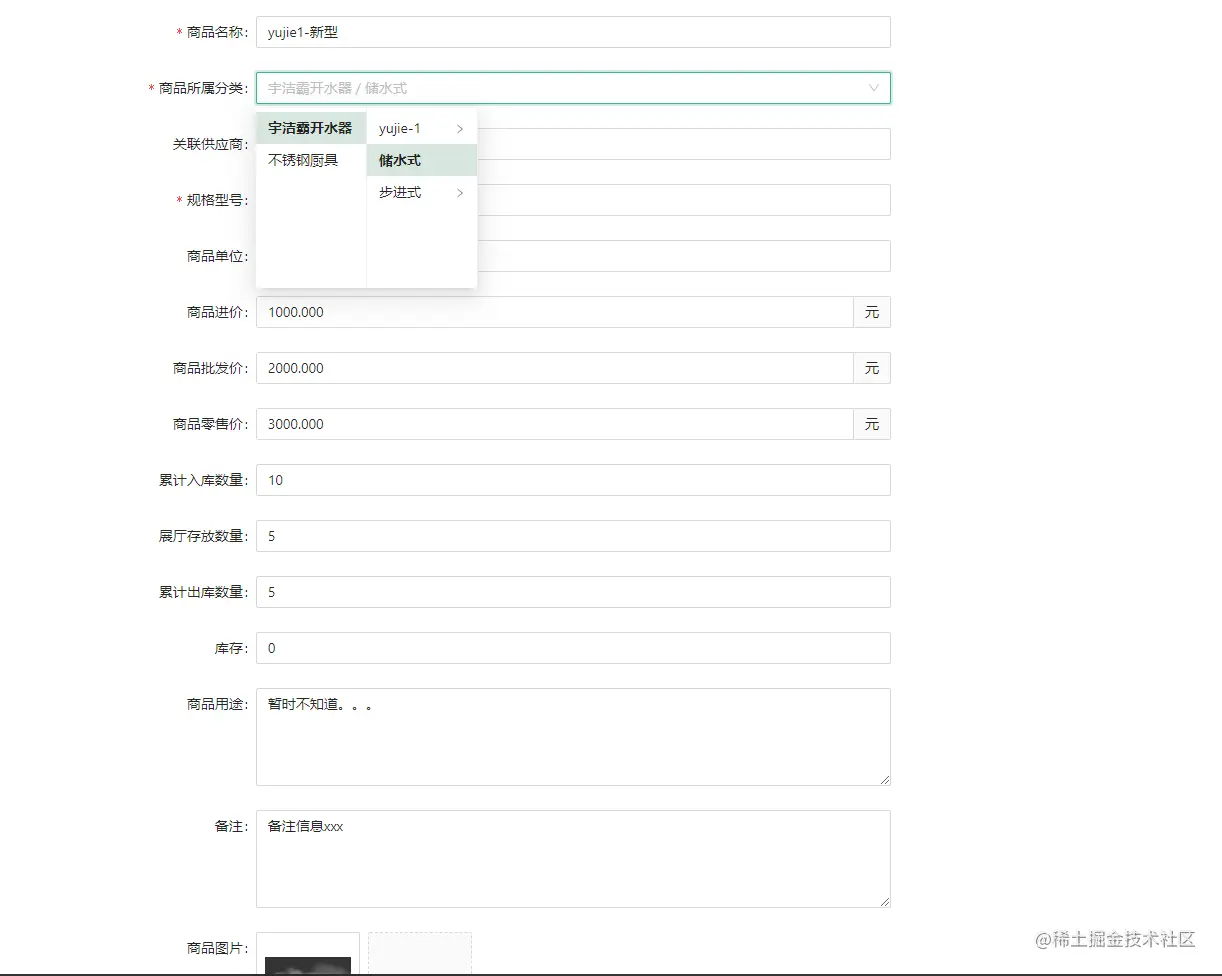Click the 累计入库数量 field with value 10
1222x976 pixels.
pyautogui.click(x=573, y=480)
